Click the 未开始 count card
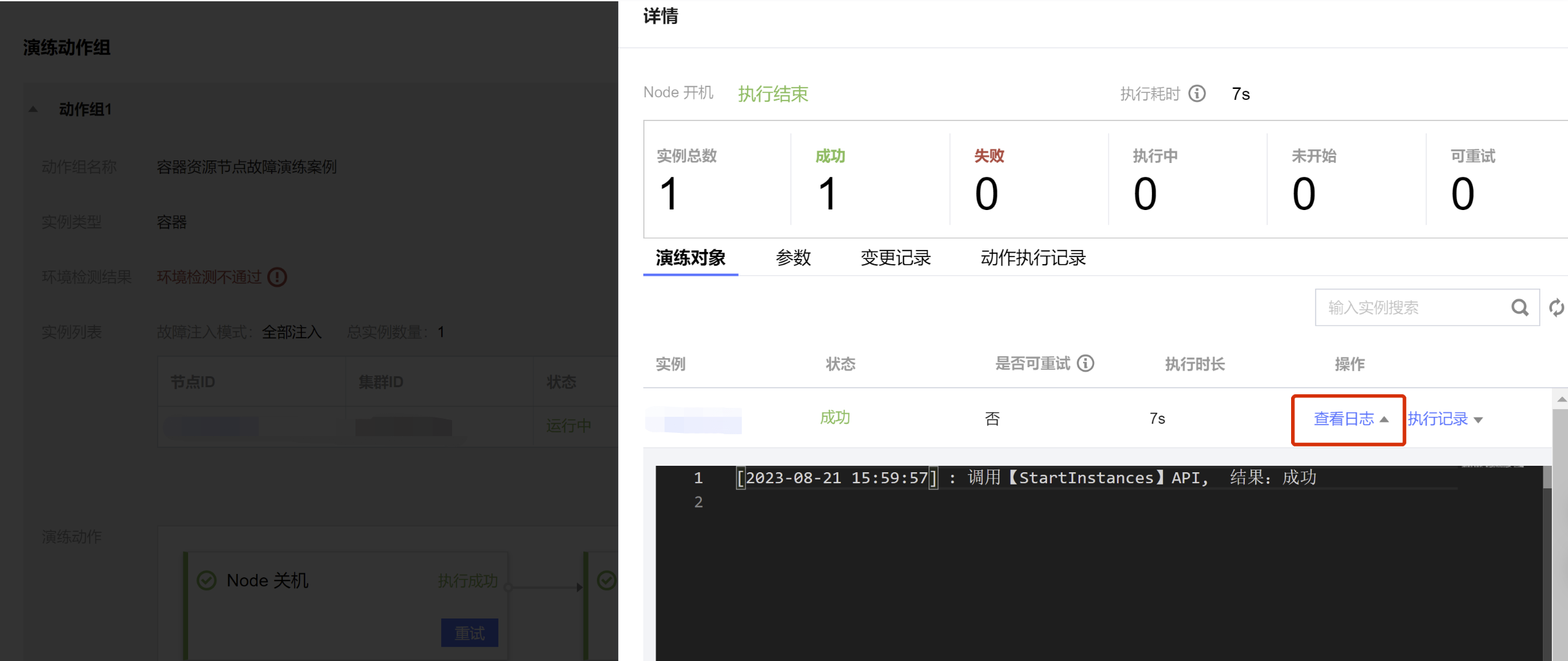1568x661 pixels. (x=1346, y=179)
